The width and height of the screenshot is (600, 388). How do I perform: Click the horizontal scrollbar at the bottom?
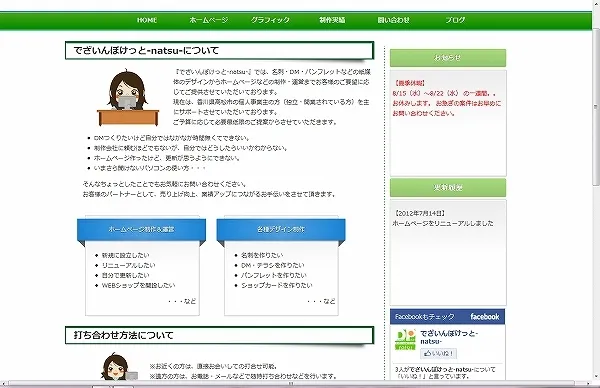[x=291, y=384]
